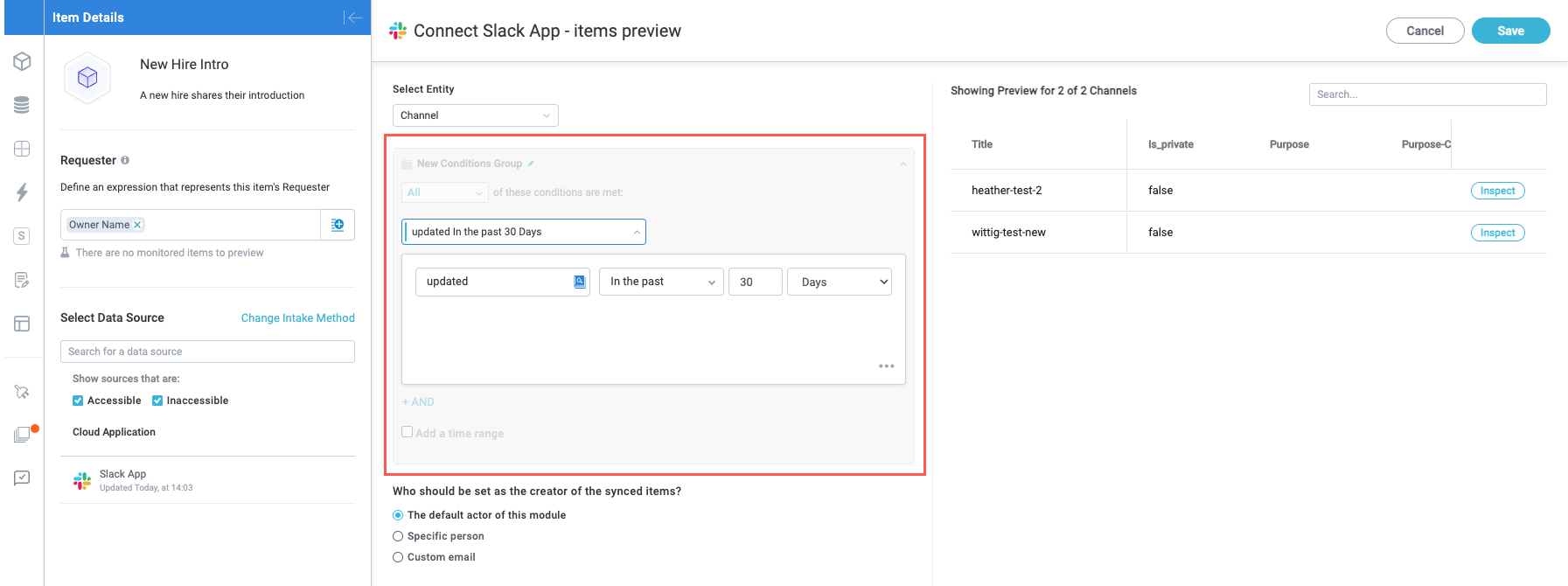The width and height of the screenshot is (1568, 586).
Task: Expand the 'In the past' operator dropdown
Action: pyautogui.click(x=660, y=282)
